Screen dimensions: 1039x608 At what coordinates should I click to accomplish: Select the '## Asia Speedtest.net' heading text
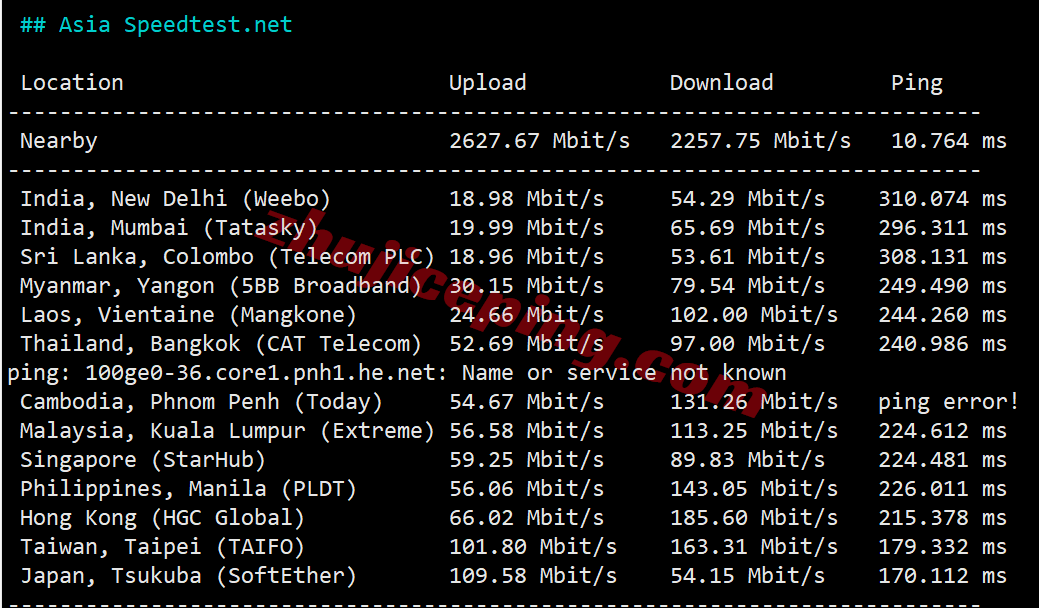point(156,25)
